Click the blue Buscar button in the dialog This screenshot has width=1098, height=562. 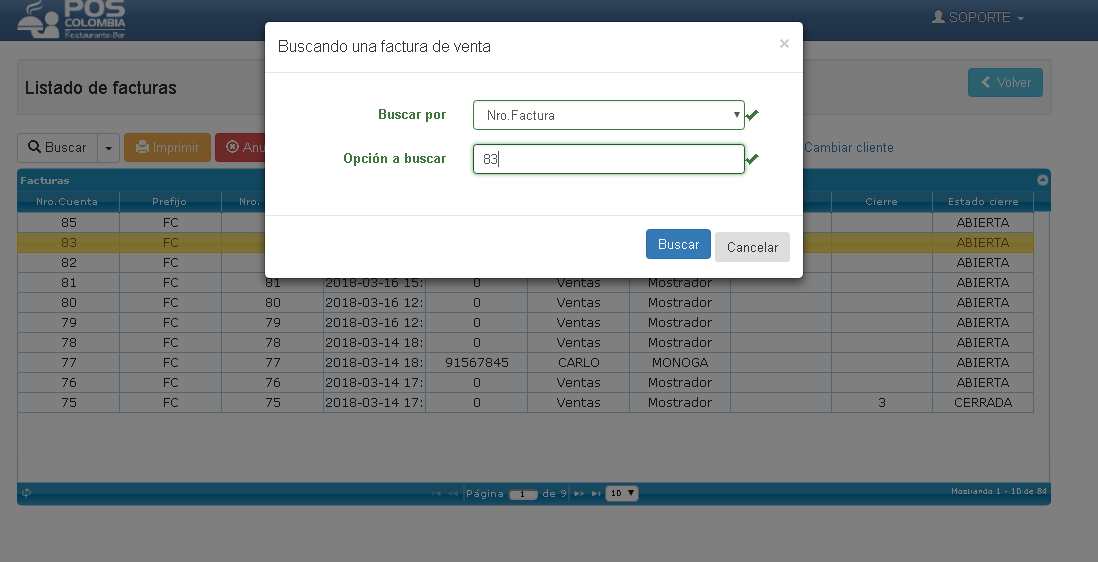678,244
